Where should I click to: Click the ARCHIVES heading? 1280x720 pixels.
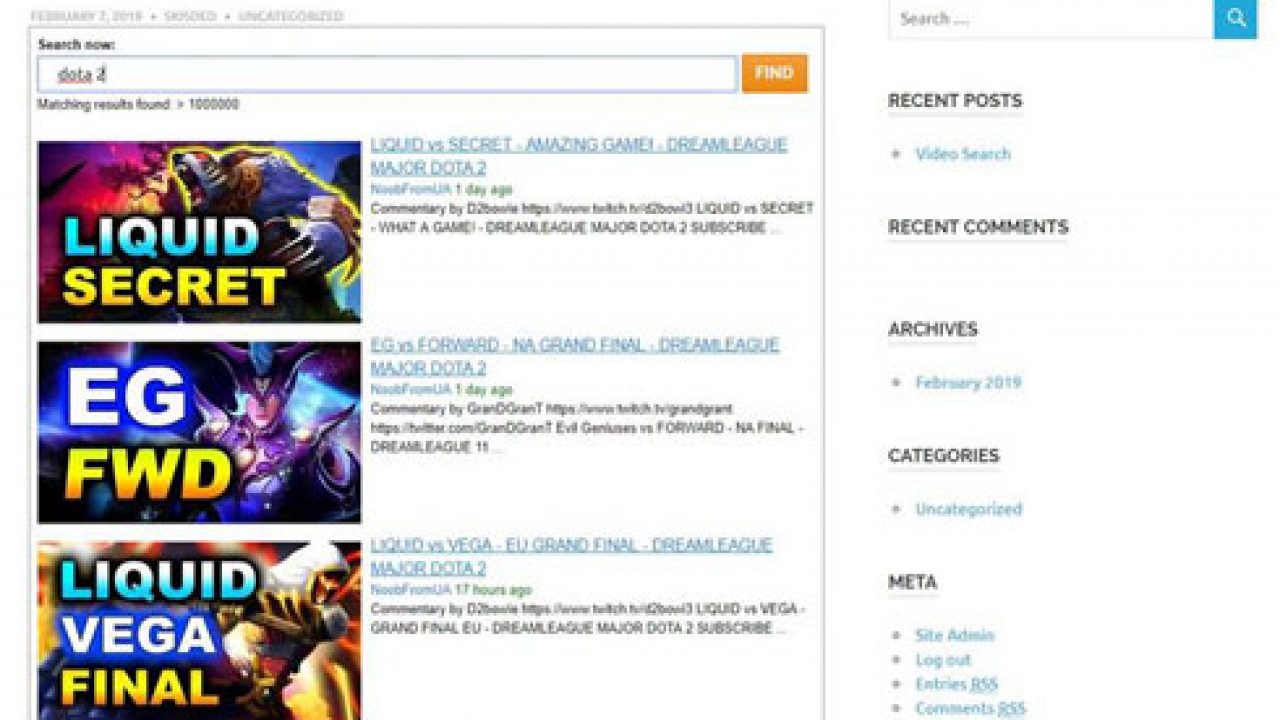(933, 329)
